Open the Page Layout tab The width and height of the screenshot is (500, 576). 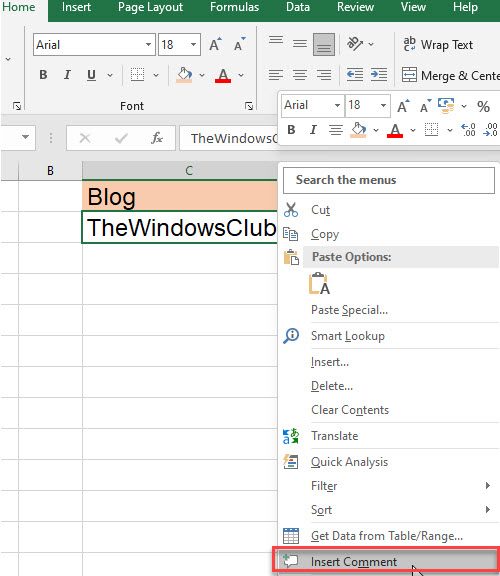(150, 7)
